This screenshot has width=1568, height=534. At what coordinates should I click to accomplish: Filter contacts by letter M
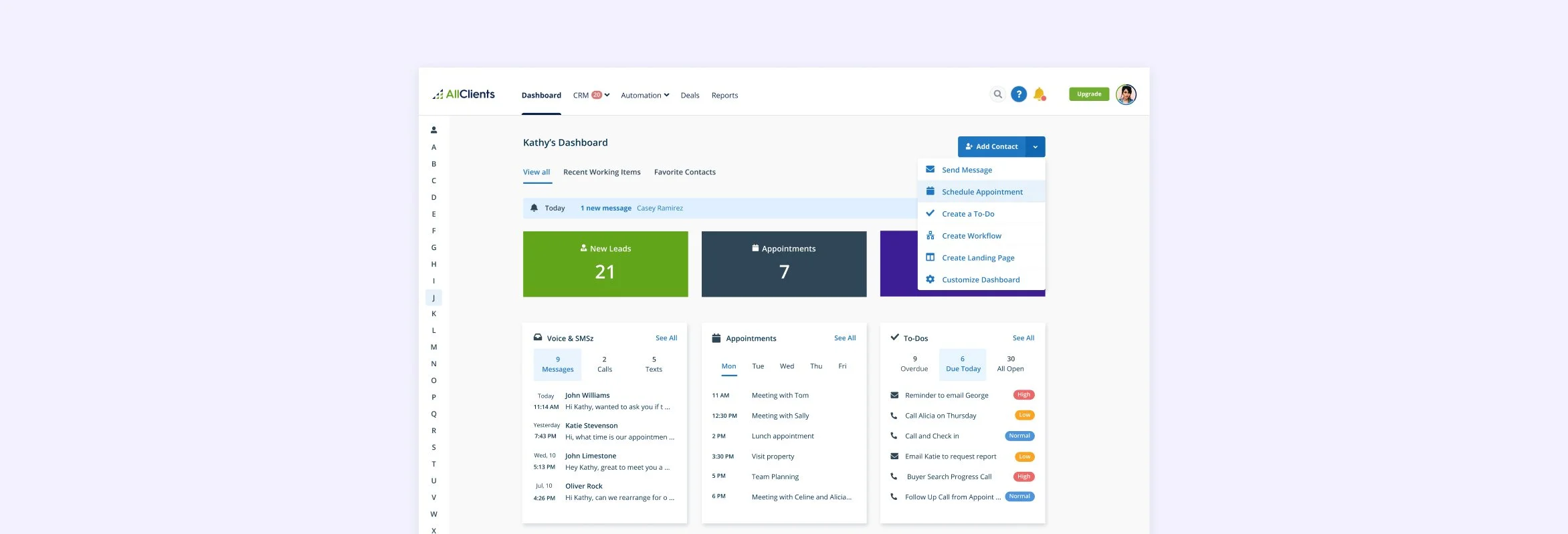[x=433, y=347]
